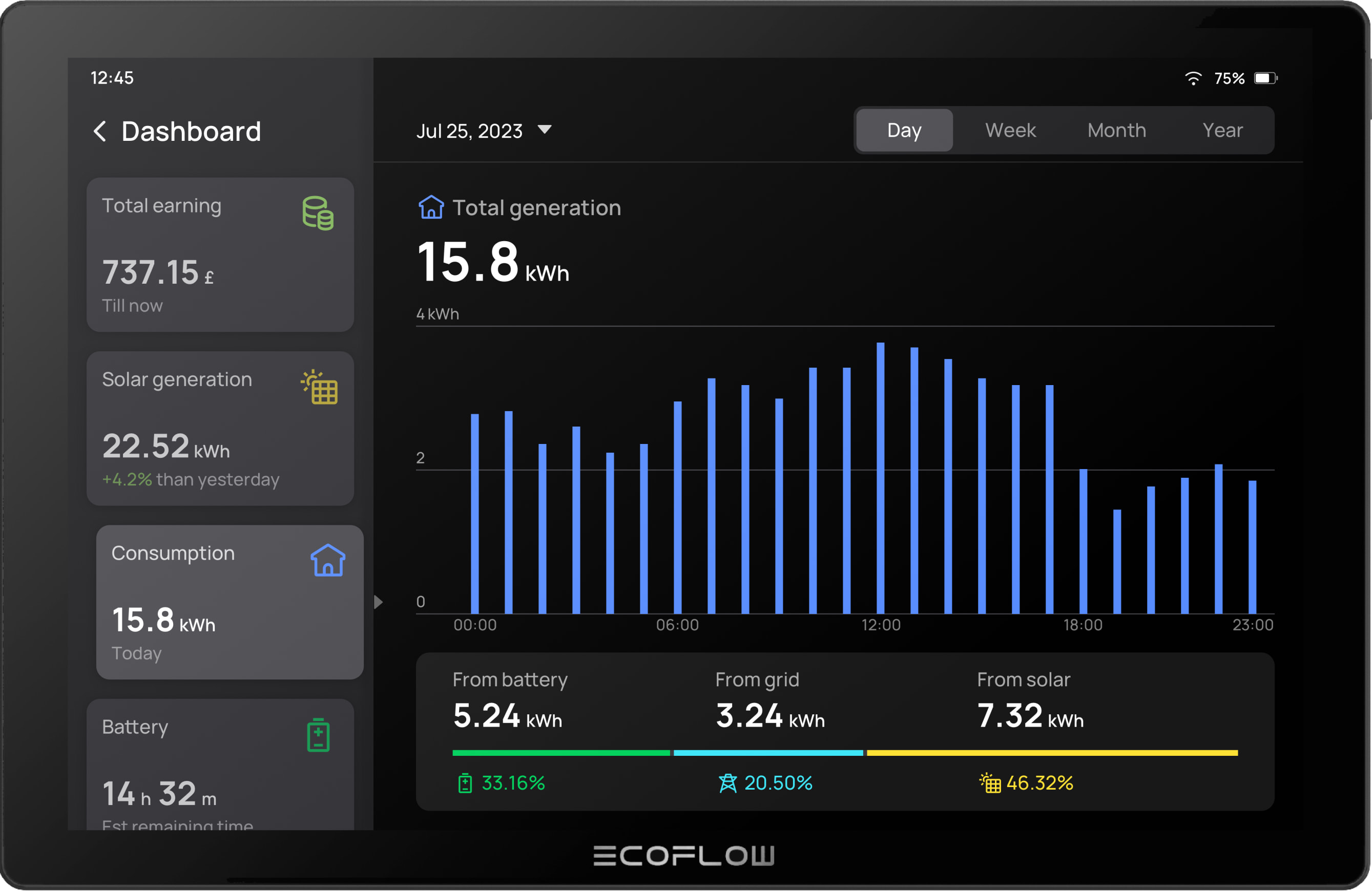Click the Wi-Fi status icon
1372x891 pixels.
click(1193, 78)
